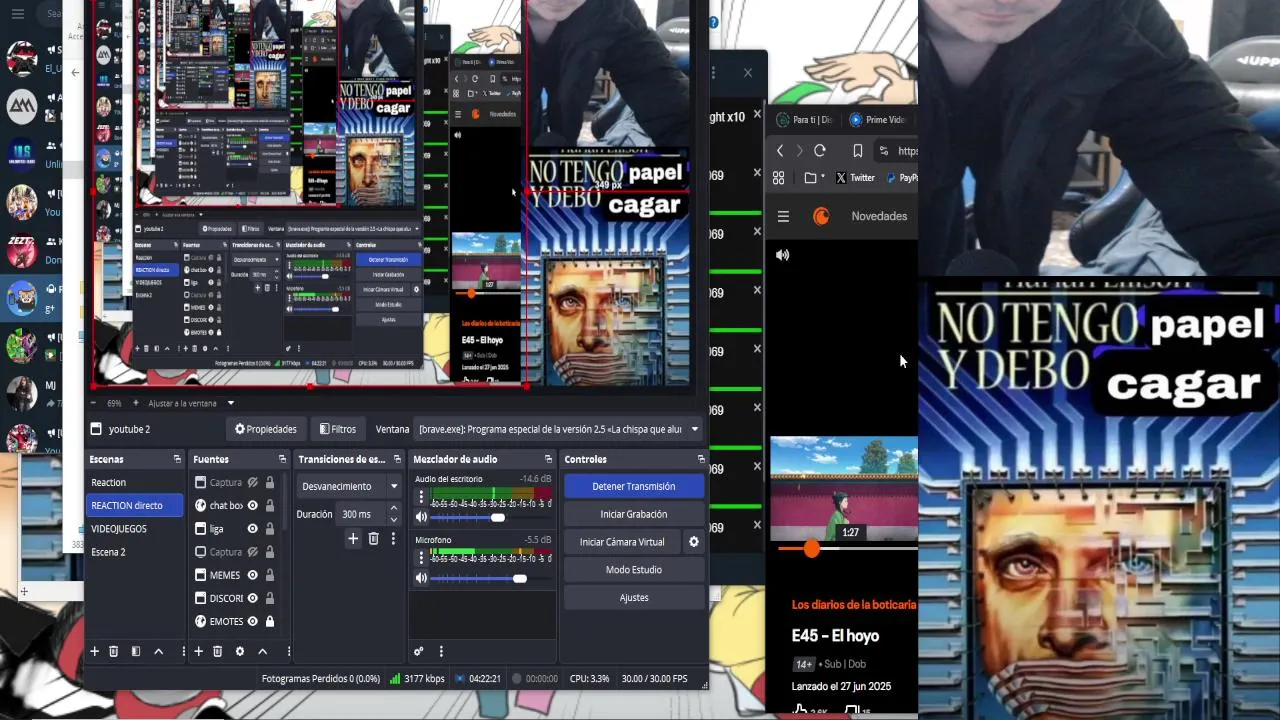This screenshot has width=1280, height=720.
Task: Open advanced audio properties gears icon
Action: [x=419, y=651]
